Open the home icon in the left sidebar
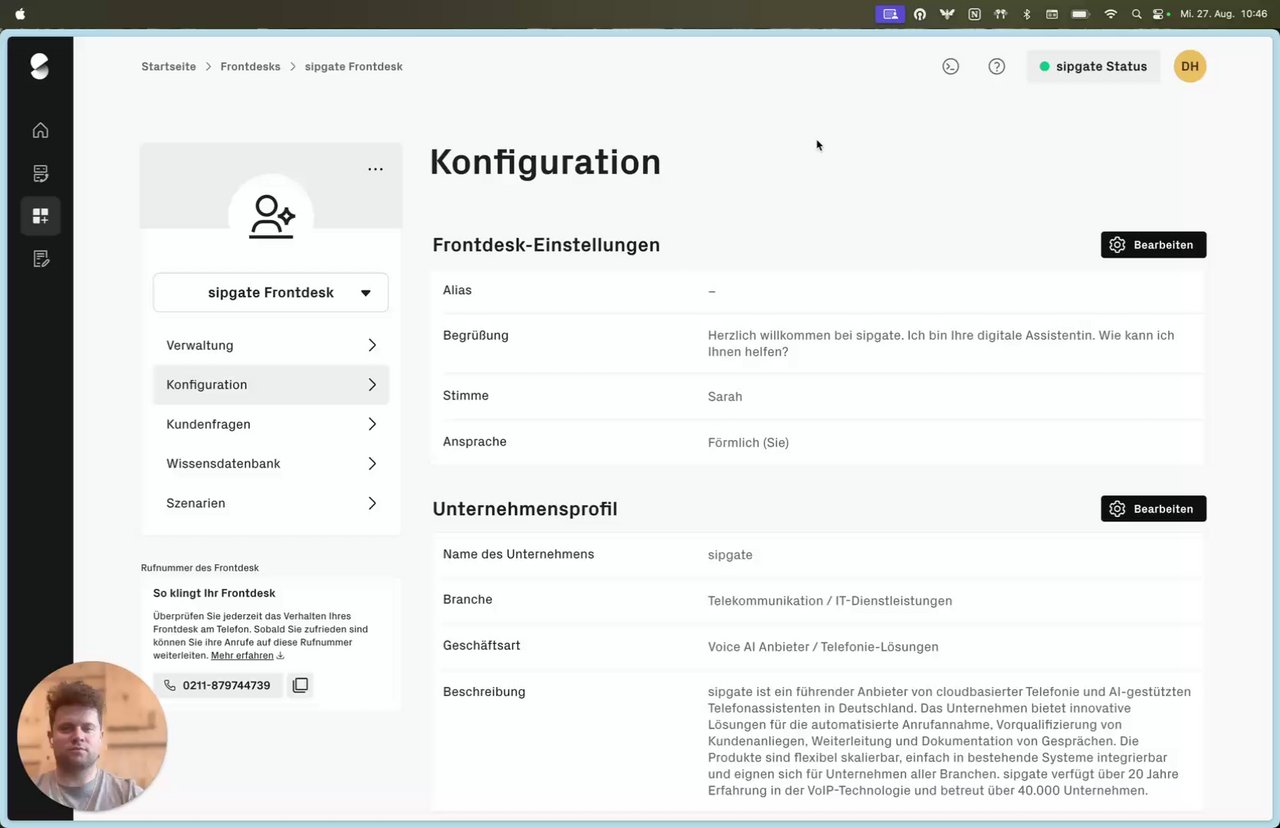 (x=40, y=130)
